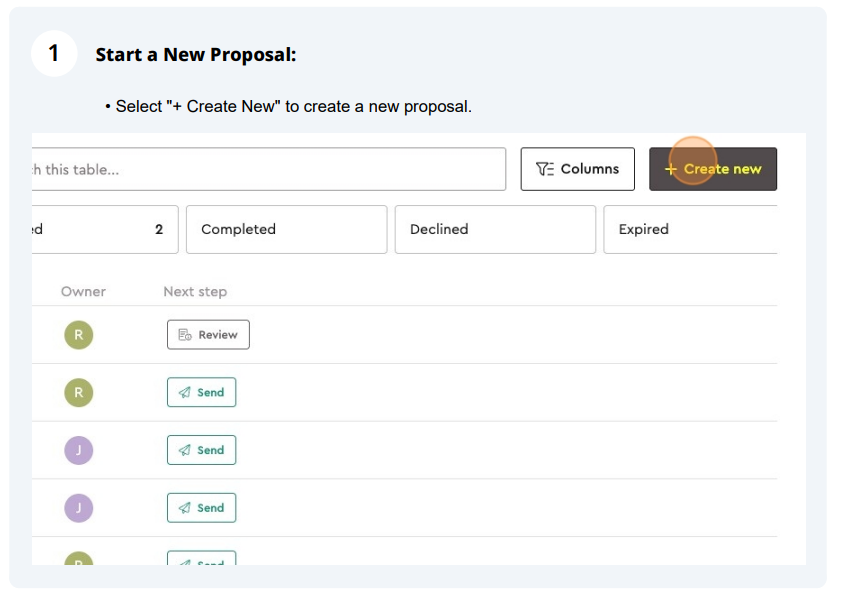
Task: Focus the search this table field
Action: click(269, 169)
